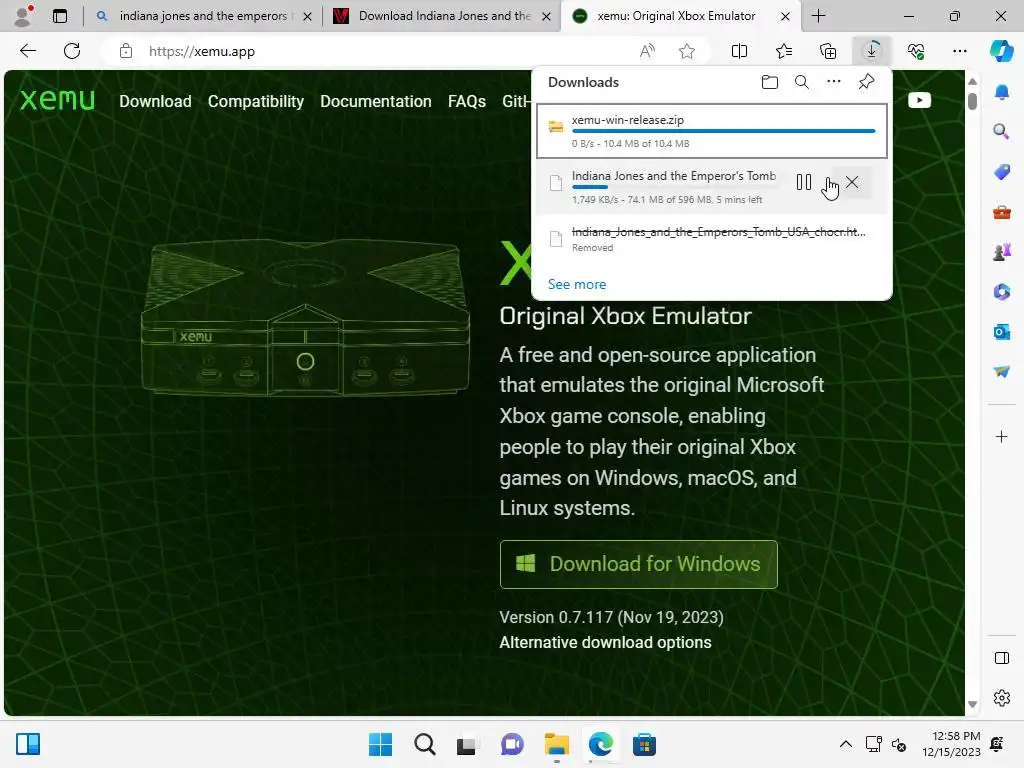Add a sidebar app with plus
Screen dimensions: 1024x768
(x=1001, y=436)
